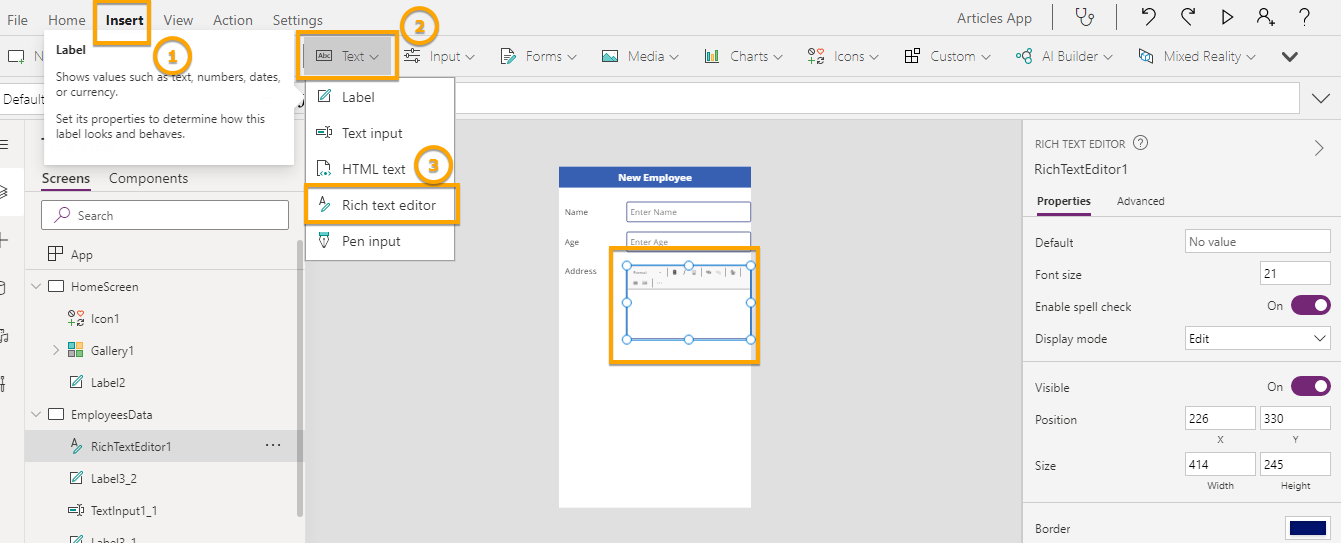Toggle the Visible switch
Screen dimensions: 1341x543
click(x=1310, y=387)
